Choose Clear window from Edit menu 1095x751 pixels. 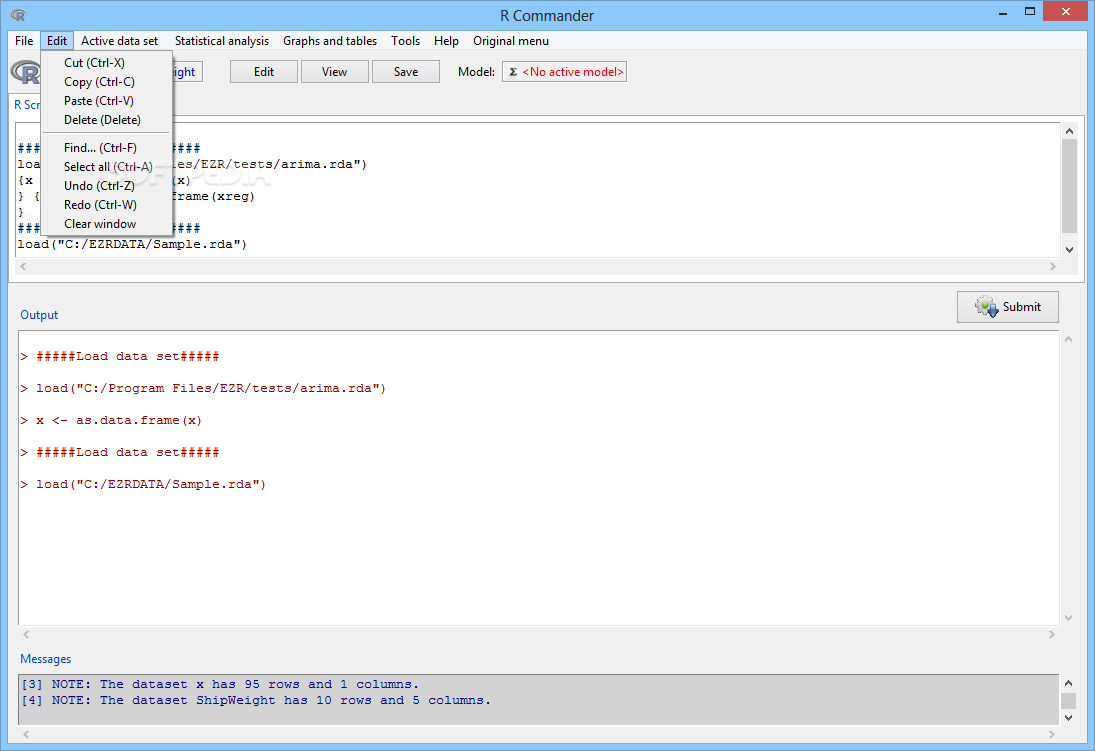106,224
